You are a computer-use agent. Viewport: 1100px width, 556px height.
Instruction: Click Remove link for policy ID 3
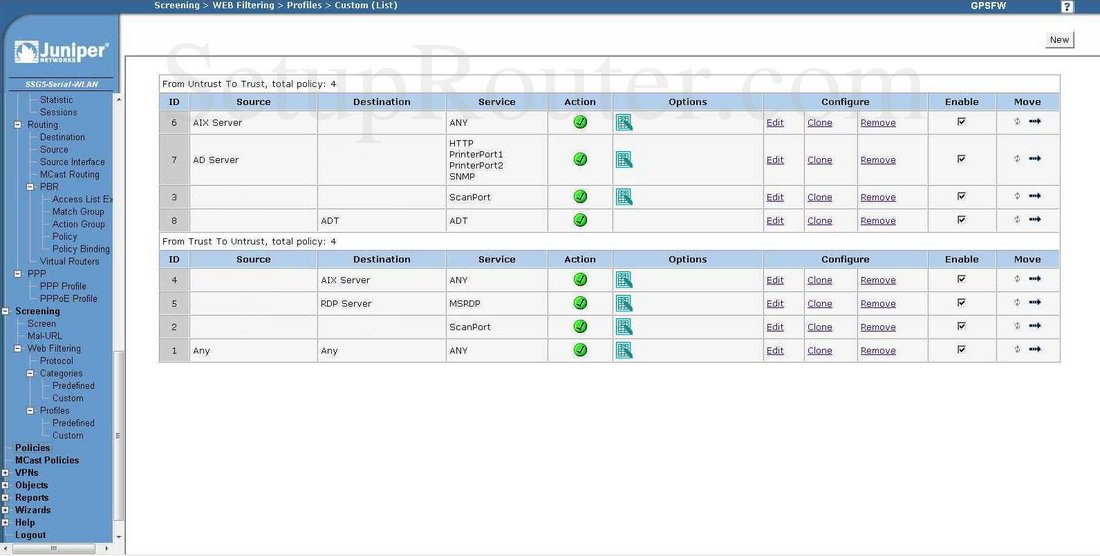[878, 197]
